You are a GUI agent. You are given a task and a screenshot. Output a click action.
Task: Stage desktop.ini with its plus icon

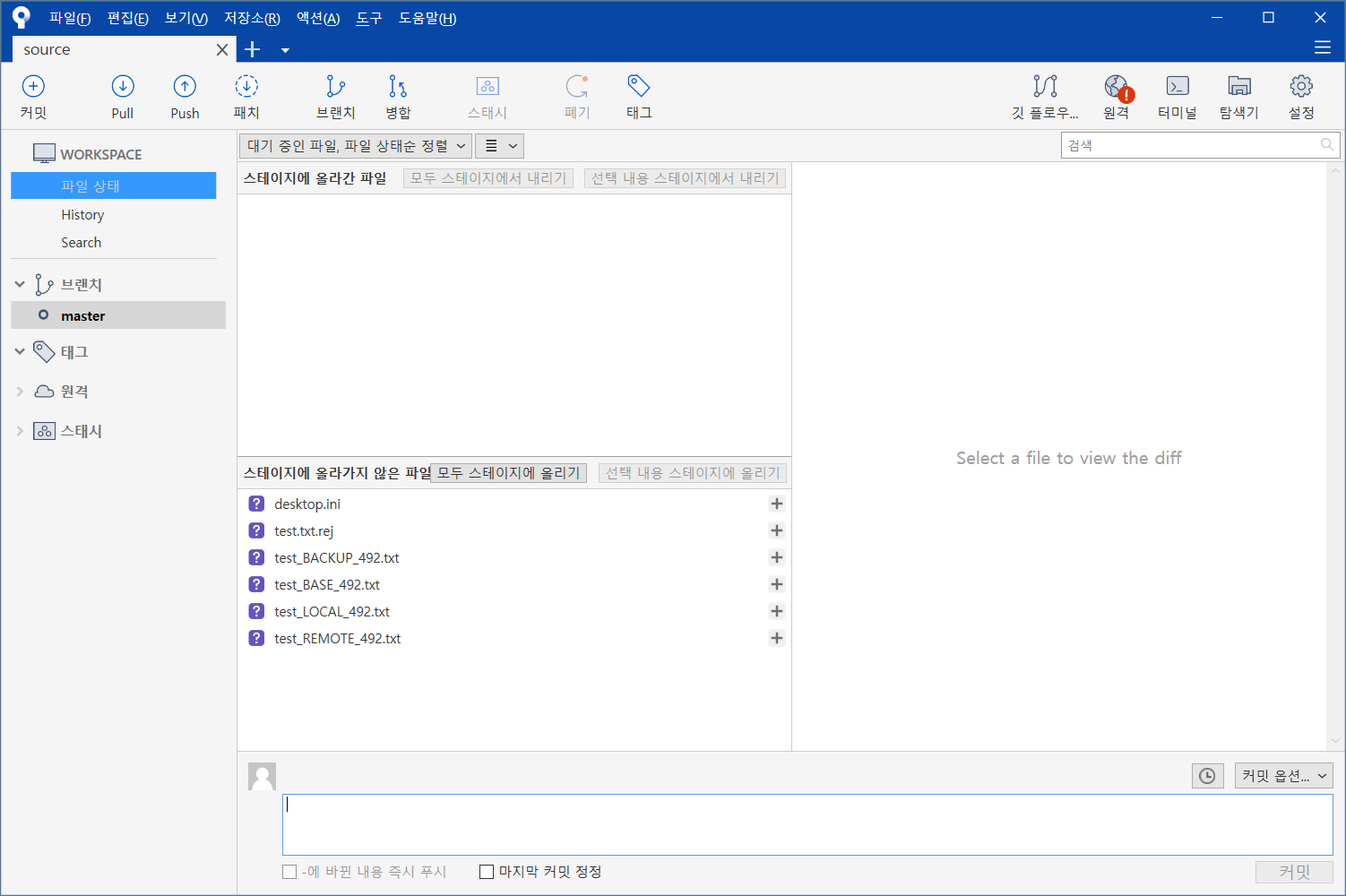coord(777,504)
